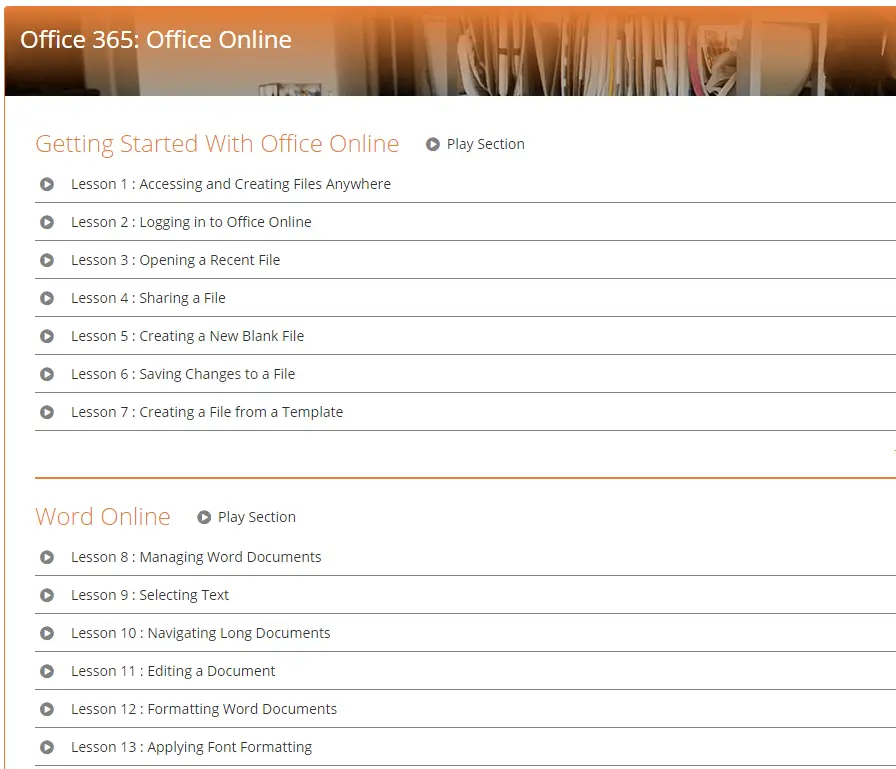Open Sharing a File lesson

click(148, 298)
